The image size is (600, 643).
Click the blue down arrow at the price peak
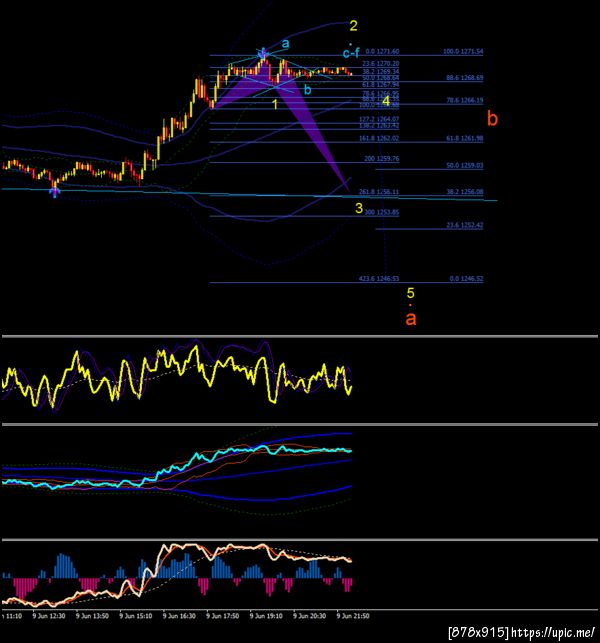[x=262, y=53]
